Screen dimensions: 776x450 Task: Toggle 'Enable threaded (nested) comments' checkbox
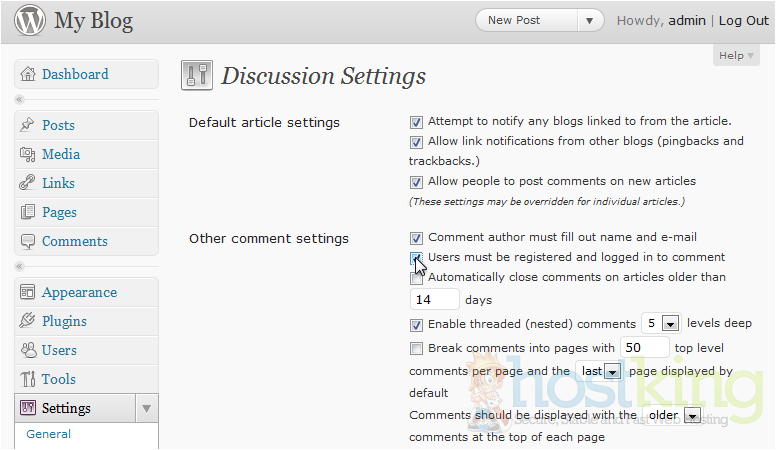(x=416, y=325)
